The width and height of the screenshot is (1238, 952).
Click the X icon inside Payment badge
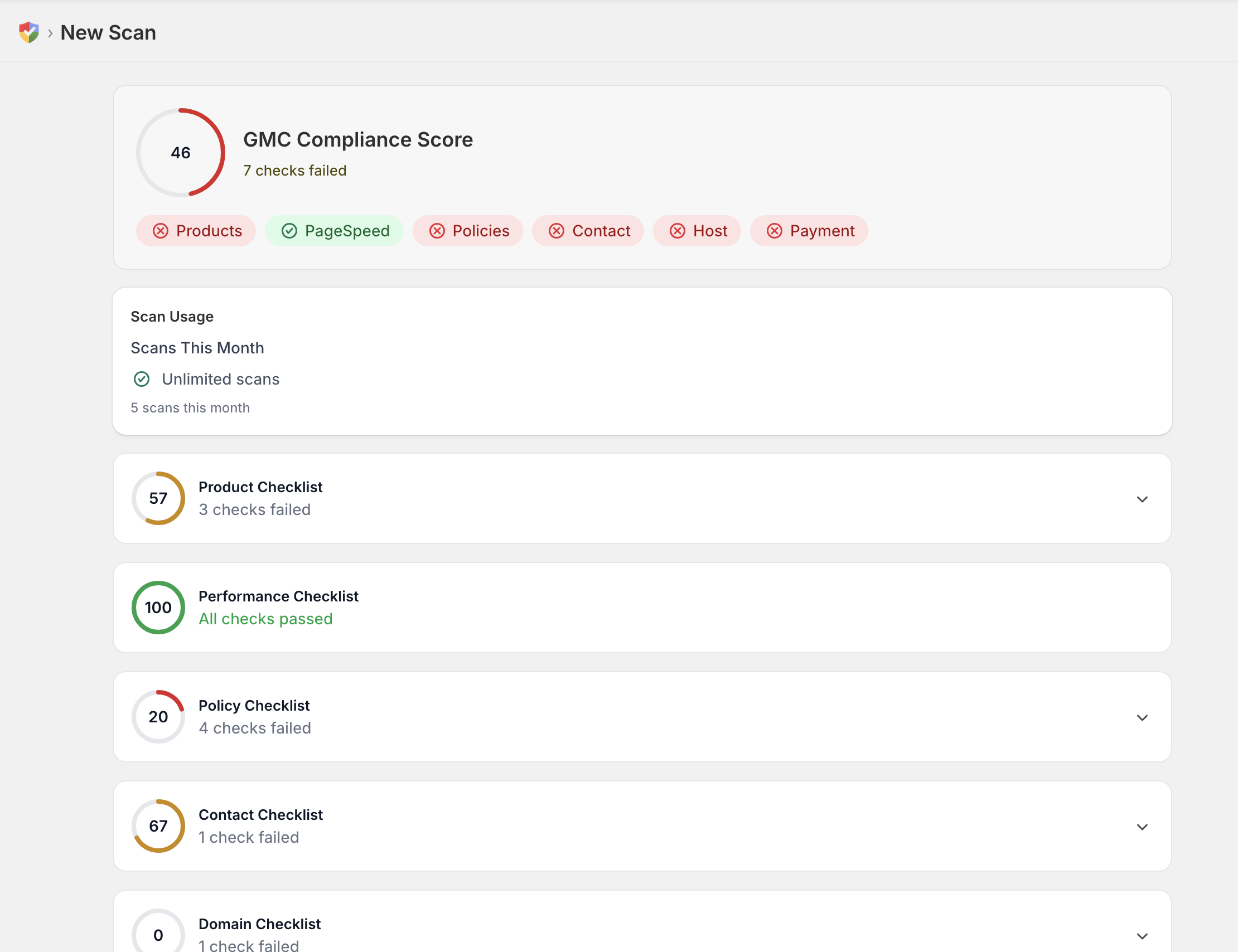[x=775, y=231]
